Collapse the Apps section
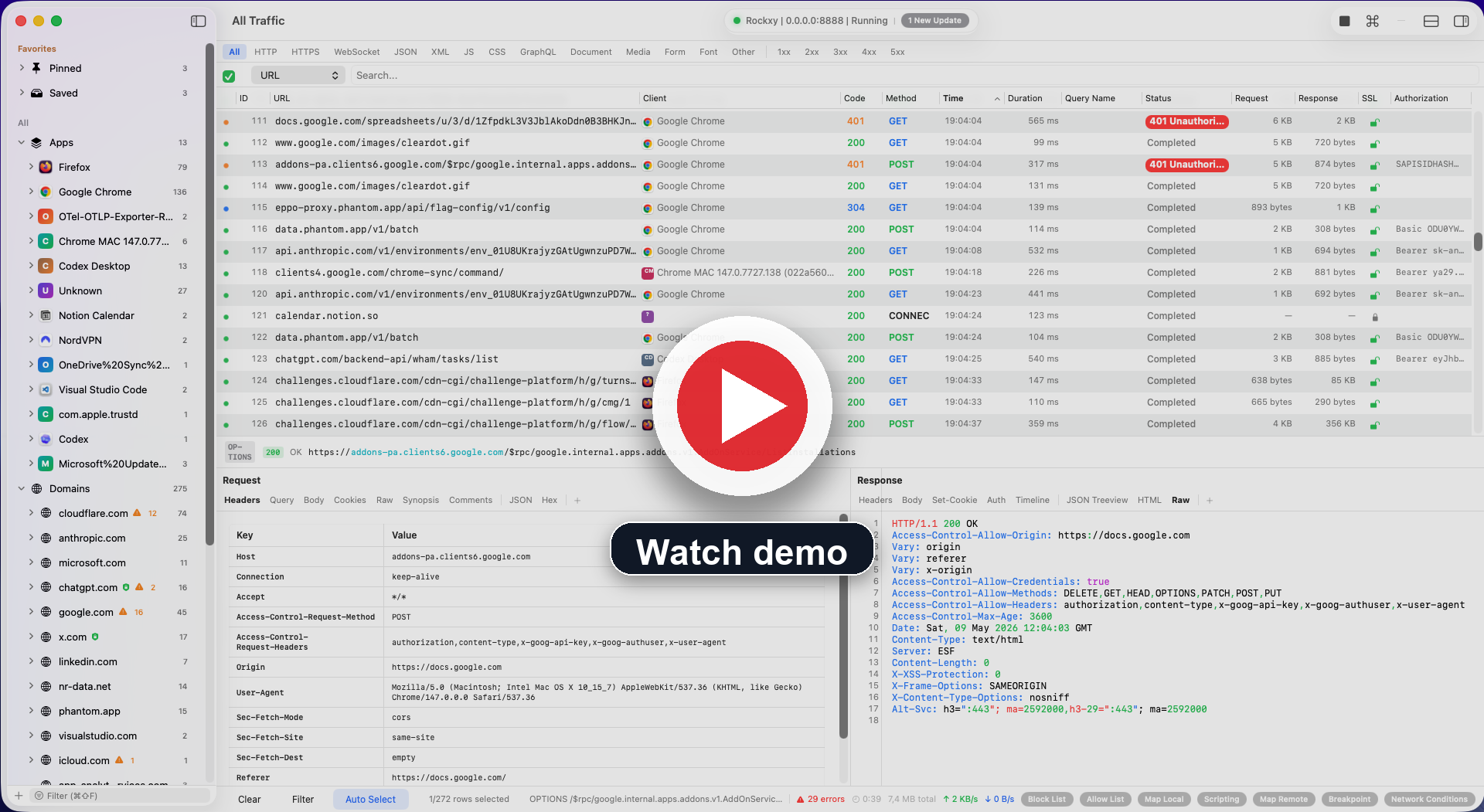This screenshot has height=812, width=1484. click(x=22, y=142)
